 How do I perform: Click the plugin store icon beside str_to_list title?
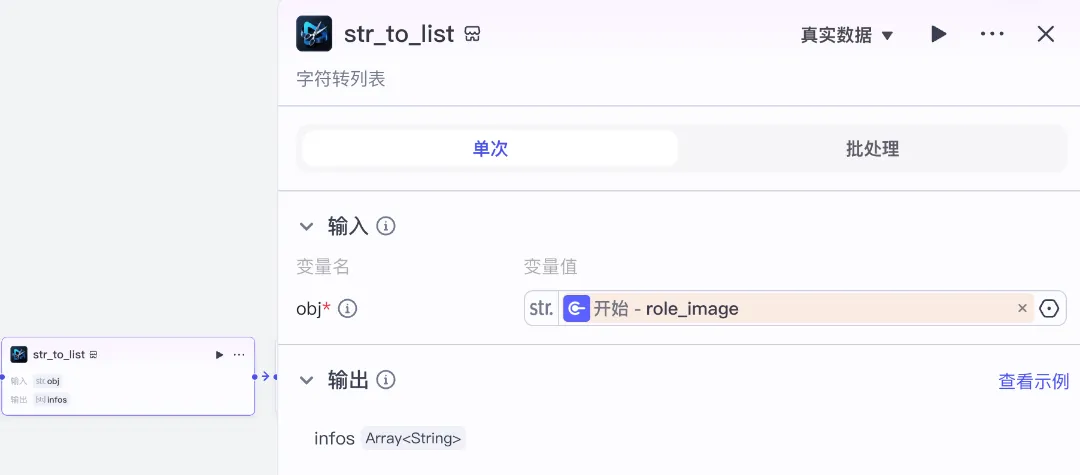(472, 34)
